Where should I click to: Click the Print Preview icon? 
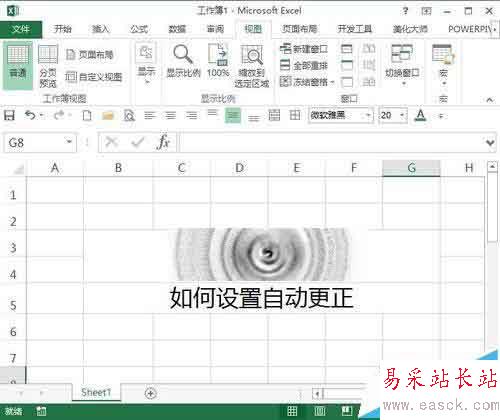[x=129, y=116]
